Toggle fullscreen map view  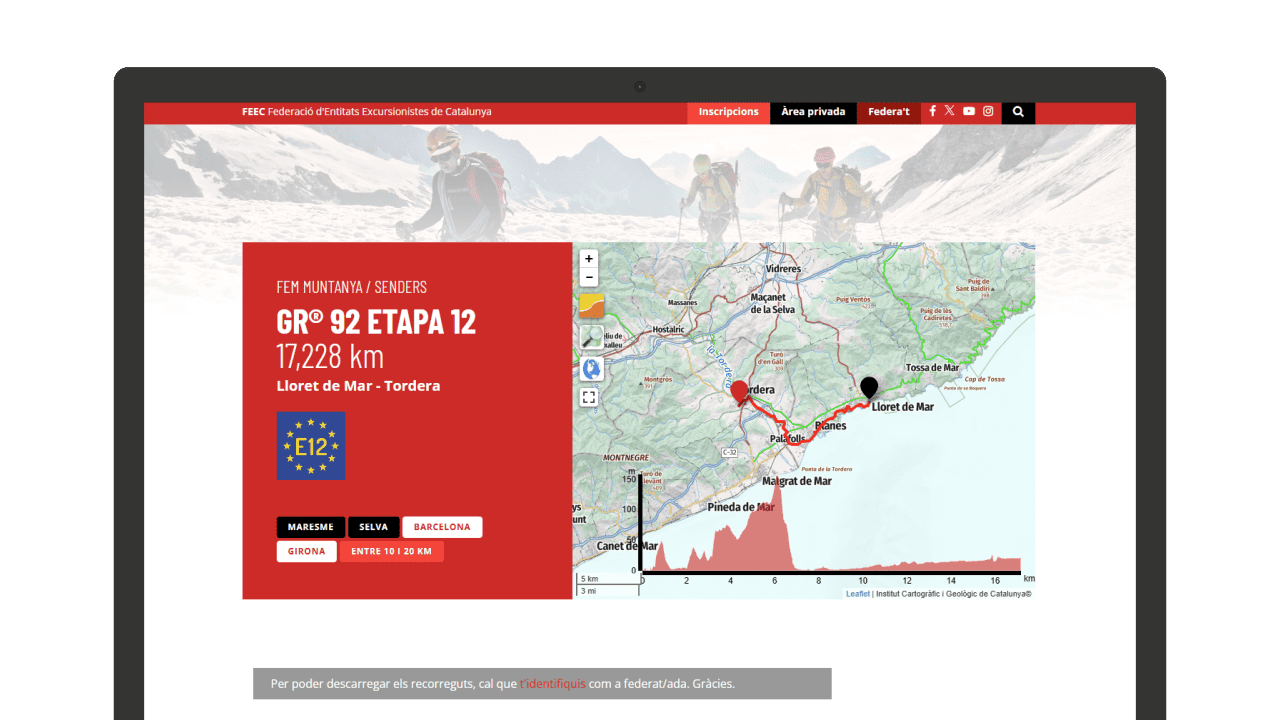pyautogui.click(x=589, y=397)
